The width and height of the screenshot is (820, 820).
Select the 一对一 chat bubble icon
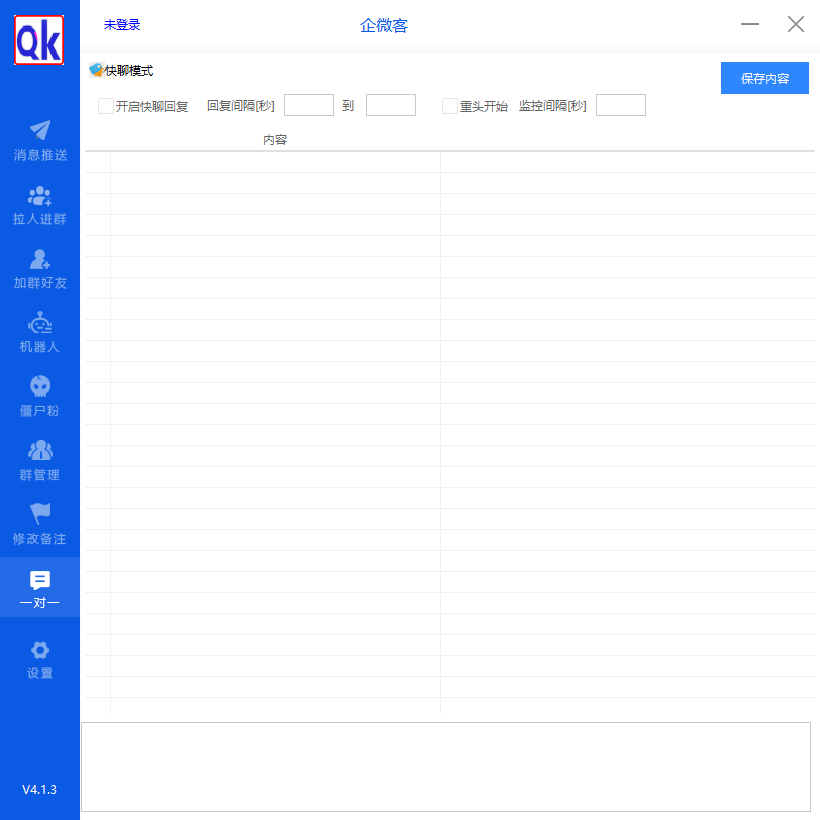pyautogui.click(x=40, y=580)
